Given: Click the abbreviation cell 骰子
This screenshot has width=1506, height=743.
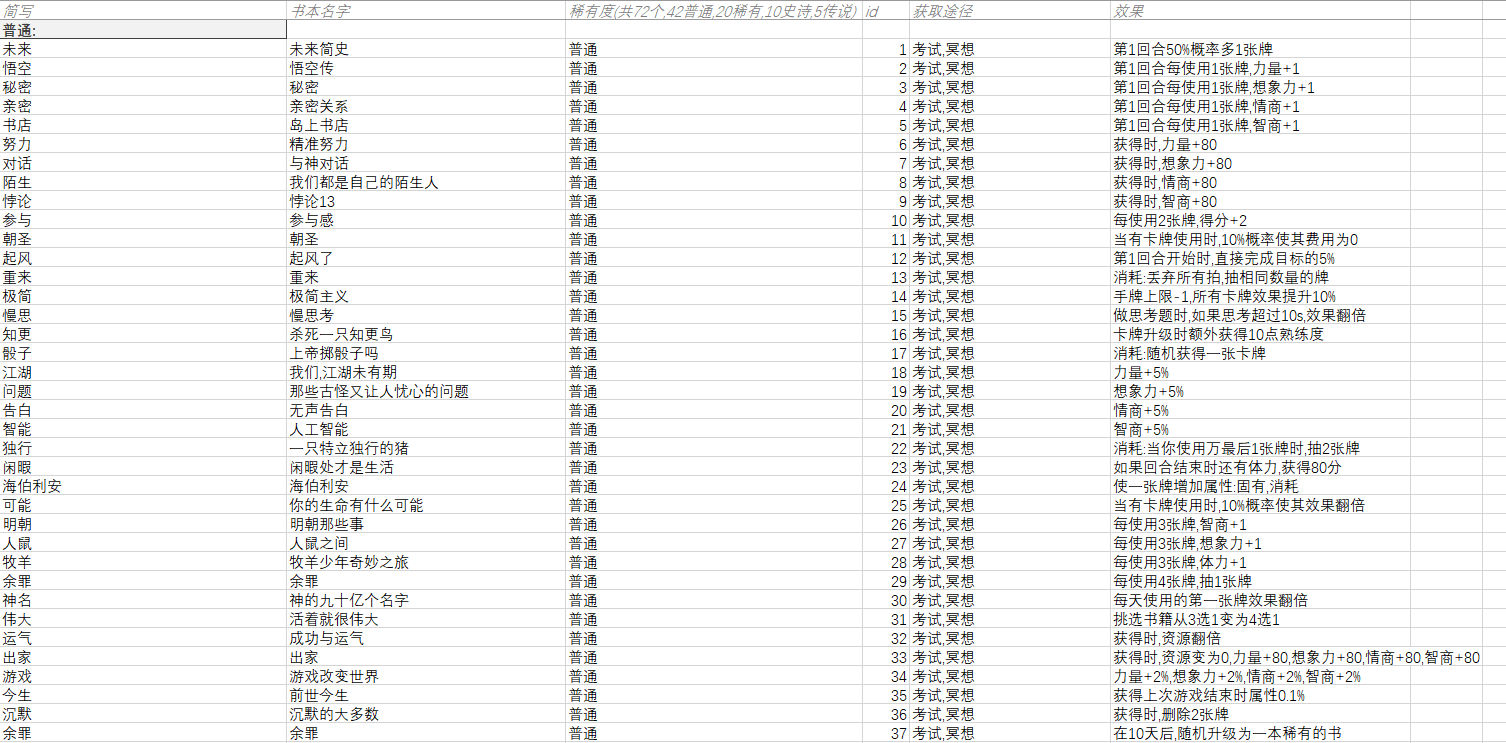Looking at the screenshot, I should (x=143, y=353).
